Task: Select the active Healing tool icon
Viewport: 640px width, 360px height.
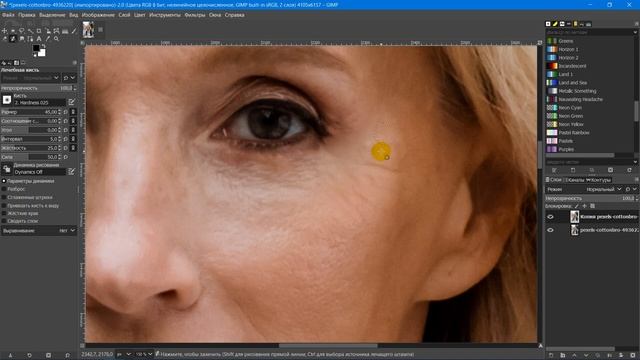Action: (x=13, y=39)
